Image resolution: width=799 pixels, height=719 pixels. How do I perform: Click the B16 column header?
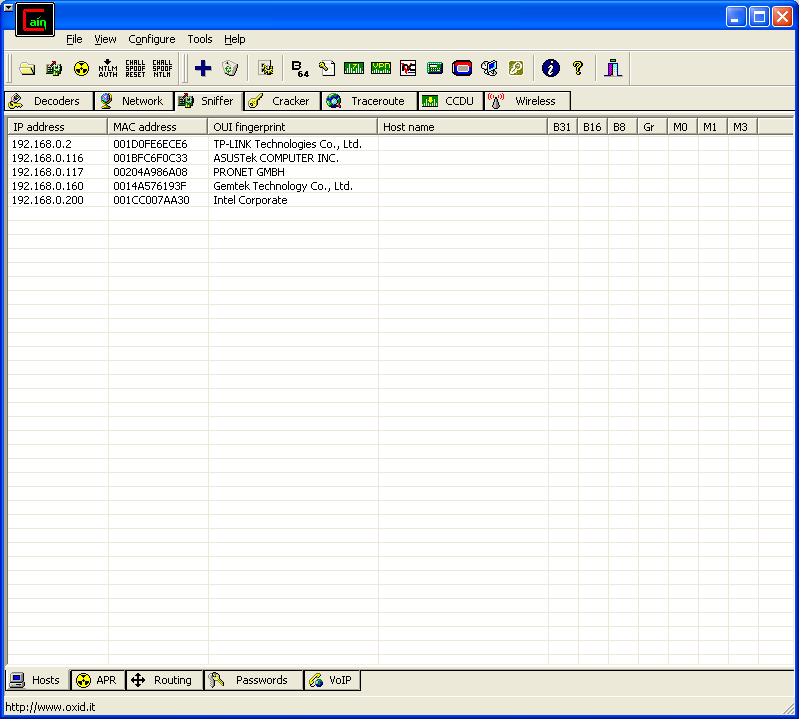tap(592, 127)
